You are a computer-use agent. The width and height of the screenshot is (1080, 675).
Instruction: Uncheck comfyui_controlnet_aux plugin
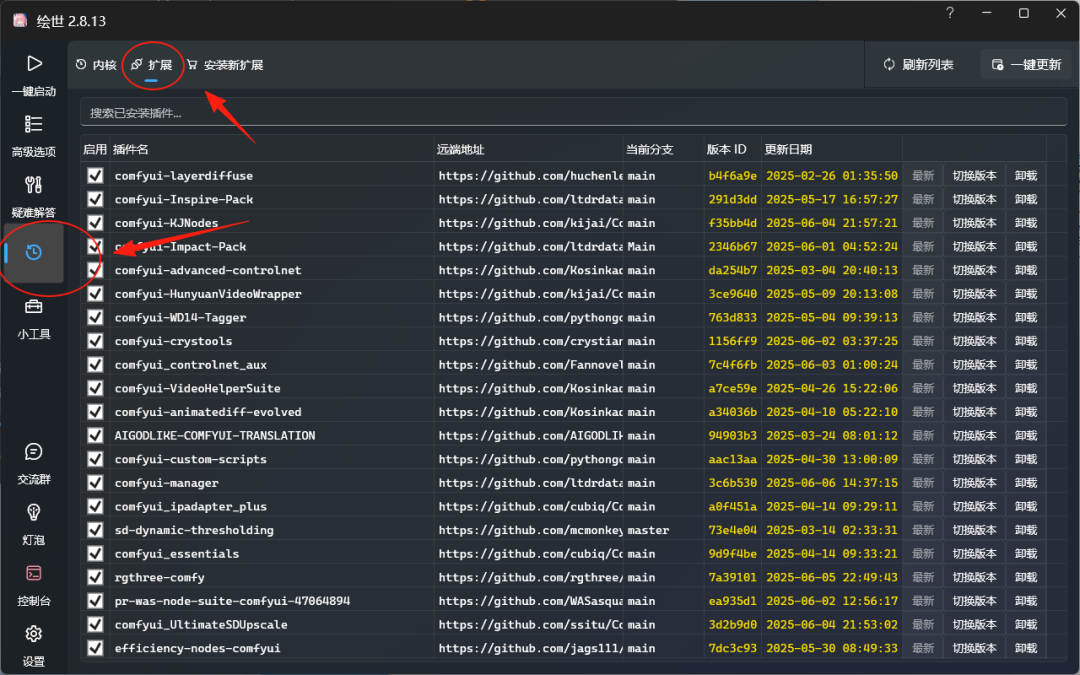95,364
